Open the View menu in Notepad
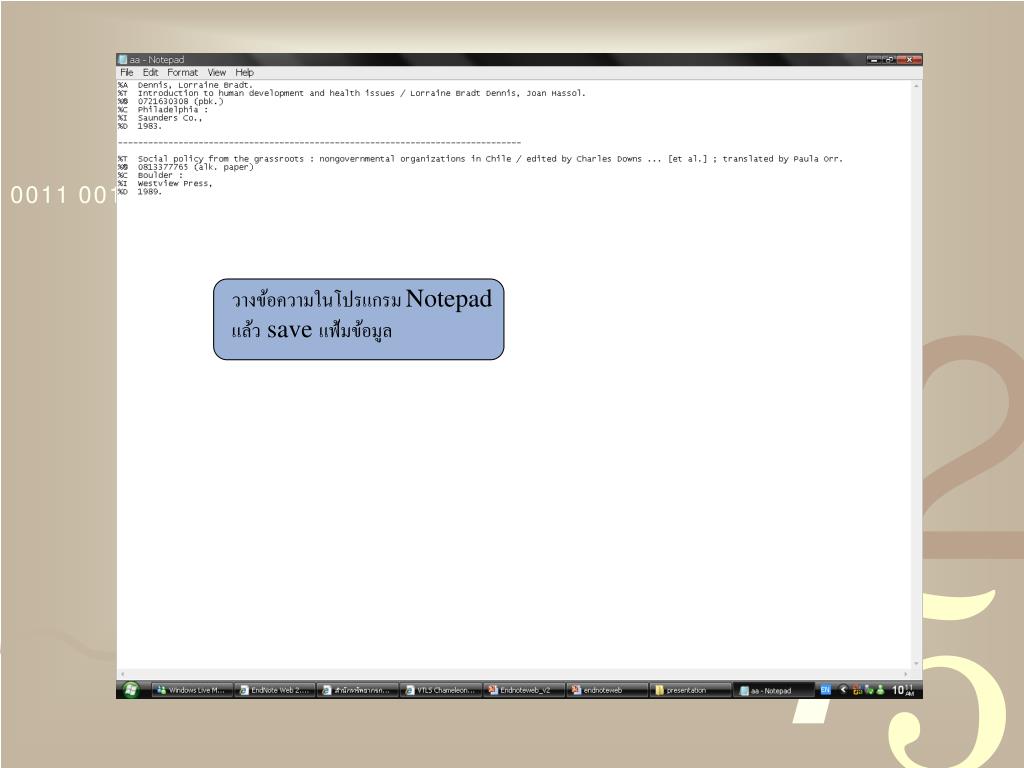Screen dimensions: 1024x768 217,72
